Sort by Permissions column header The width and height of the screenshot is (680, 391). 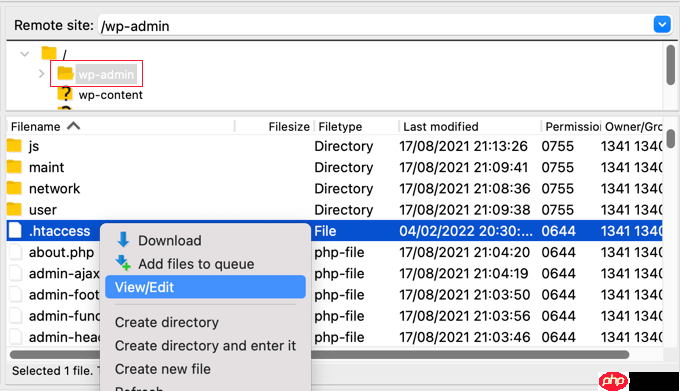(x=572, y=127)
